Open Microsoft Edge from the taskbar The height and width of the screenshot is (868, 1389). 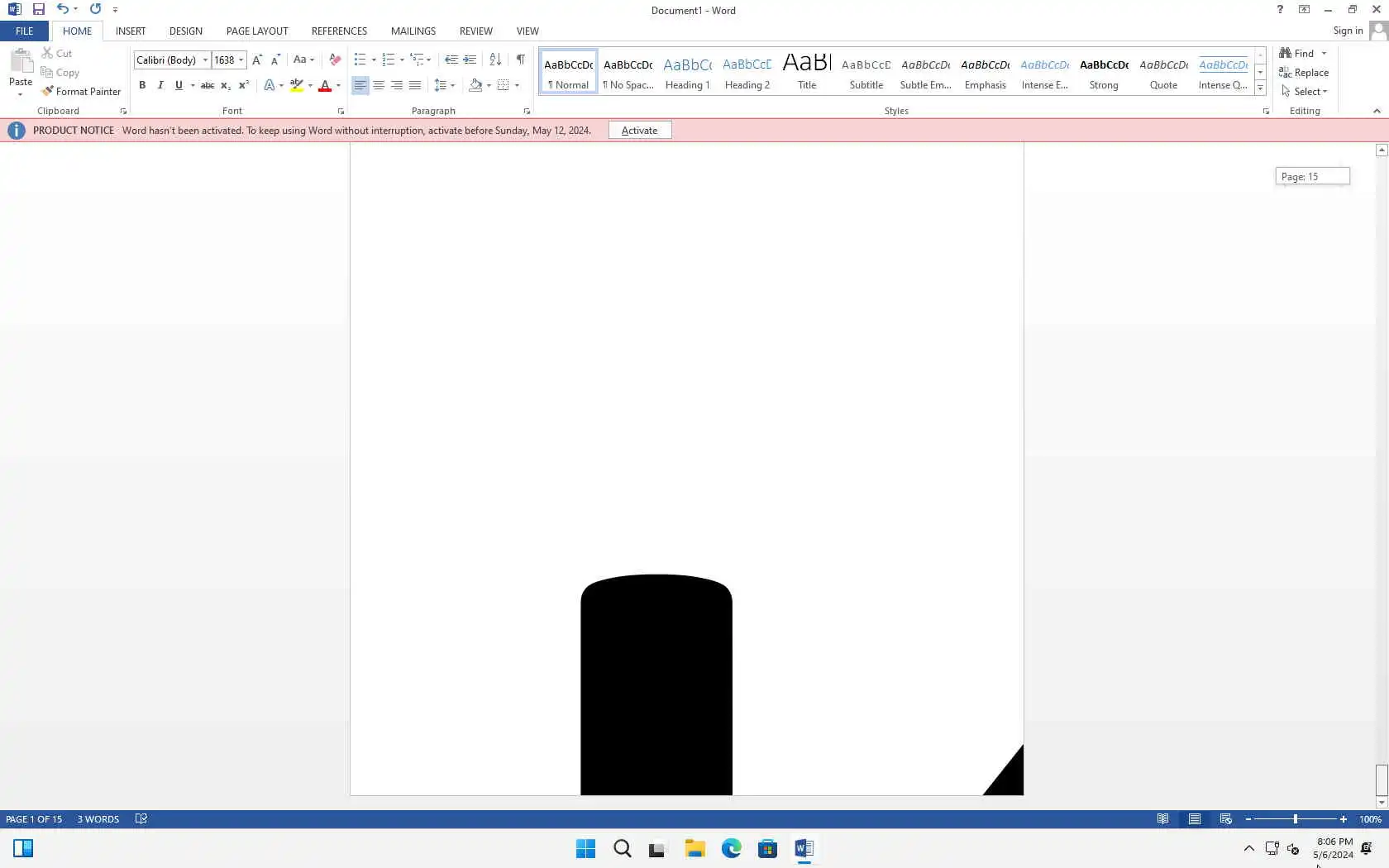point(731,848)
